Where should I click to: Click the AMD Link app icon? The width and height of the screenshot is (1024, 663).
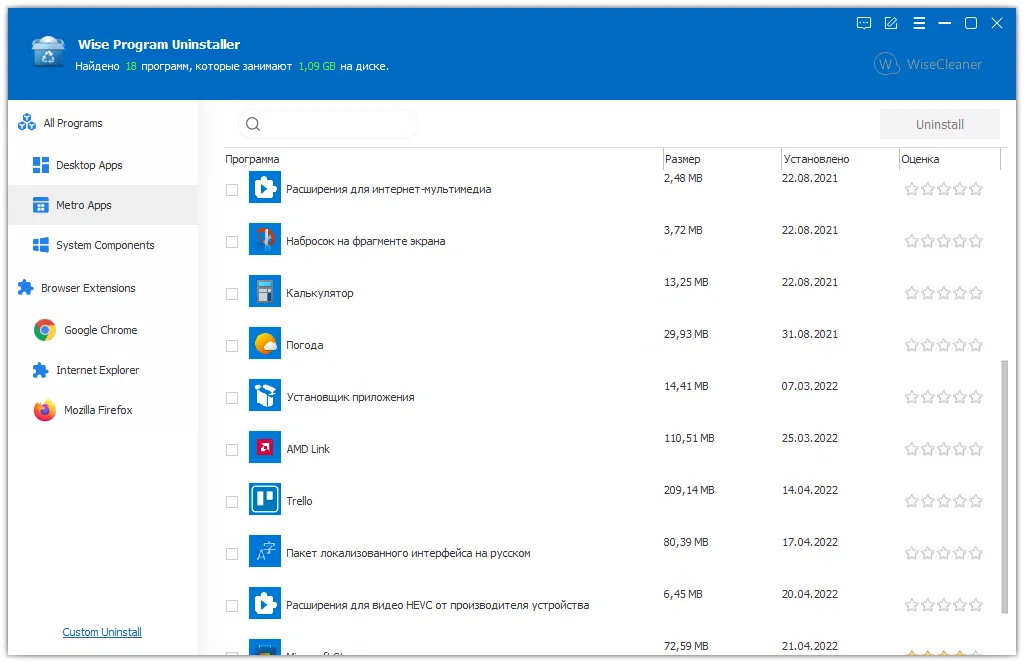[265, 449]
